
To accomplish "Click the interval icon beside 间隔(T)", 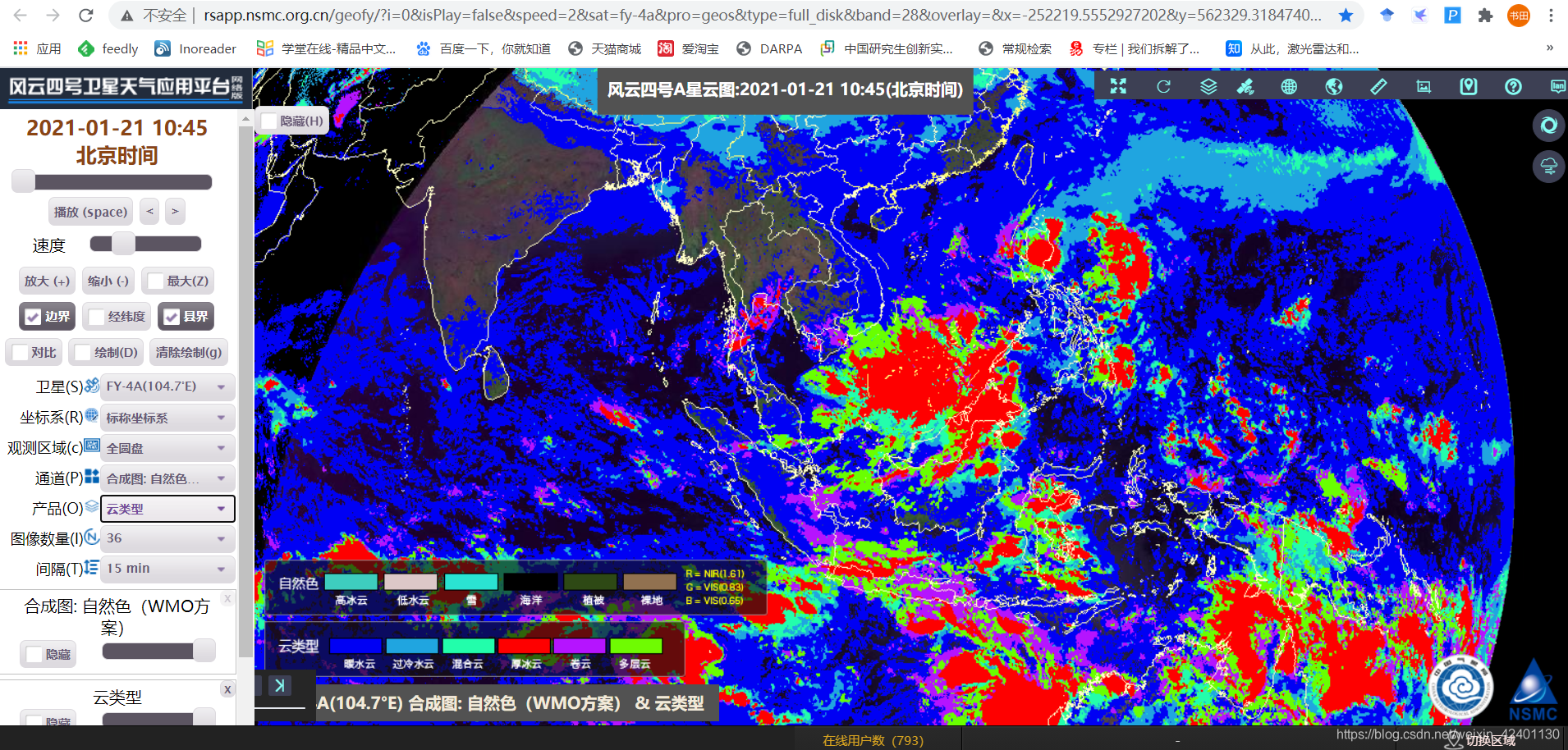I will [x=92, y=567].
